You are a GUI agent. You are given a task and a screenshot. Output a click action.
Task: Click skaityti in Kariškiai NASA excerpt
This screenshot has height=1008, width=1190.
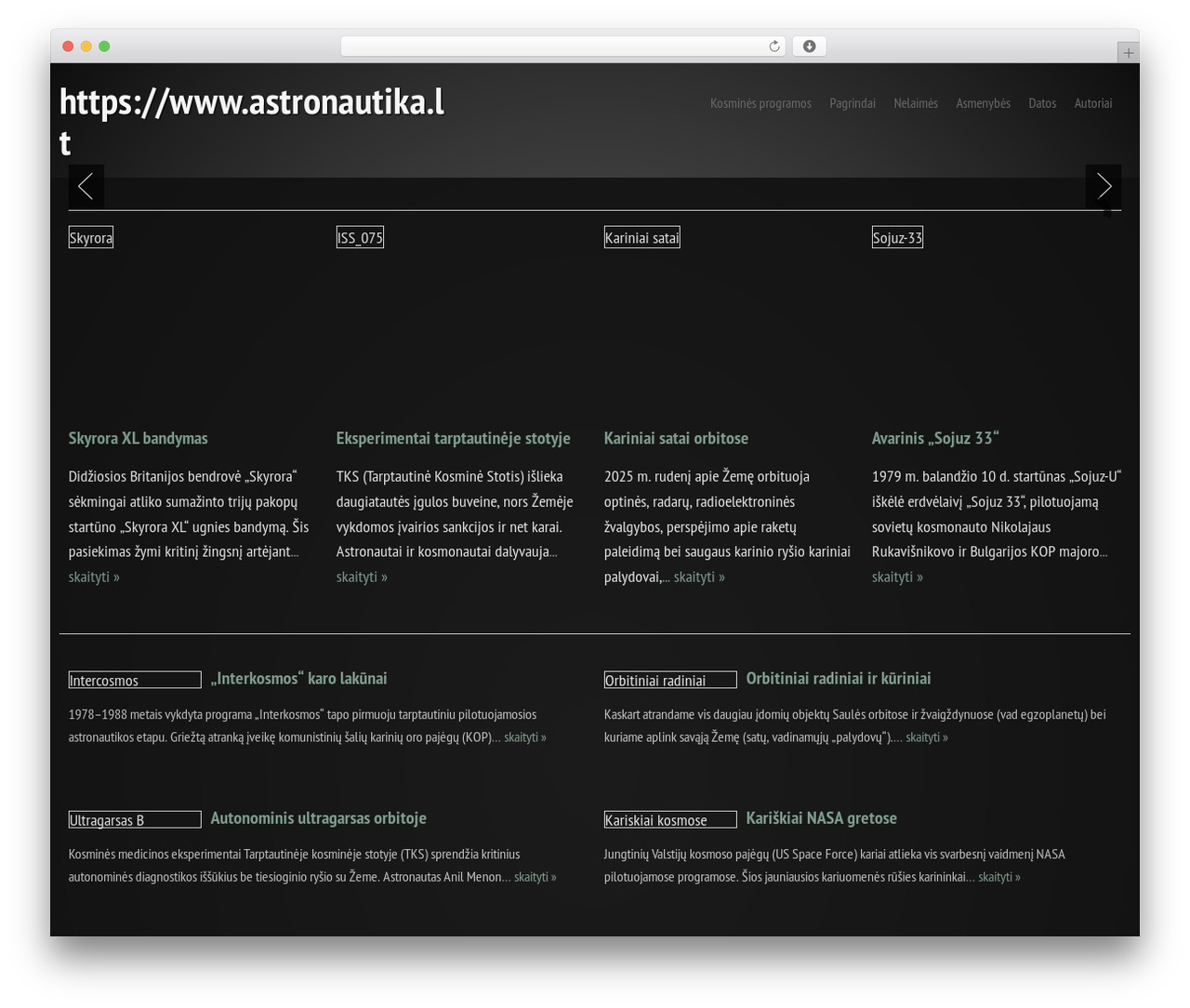pyautogui.click(x=999, y=876)
